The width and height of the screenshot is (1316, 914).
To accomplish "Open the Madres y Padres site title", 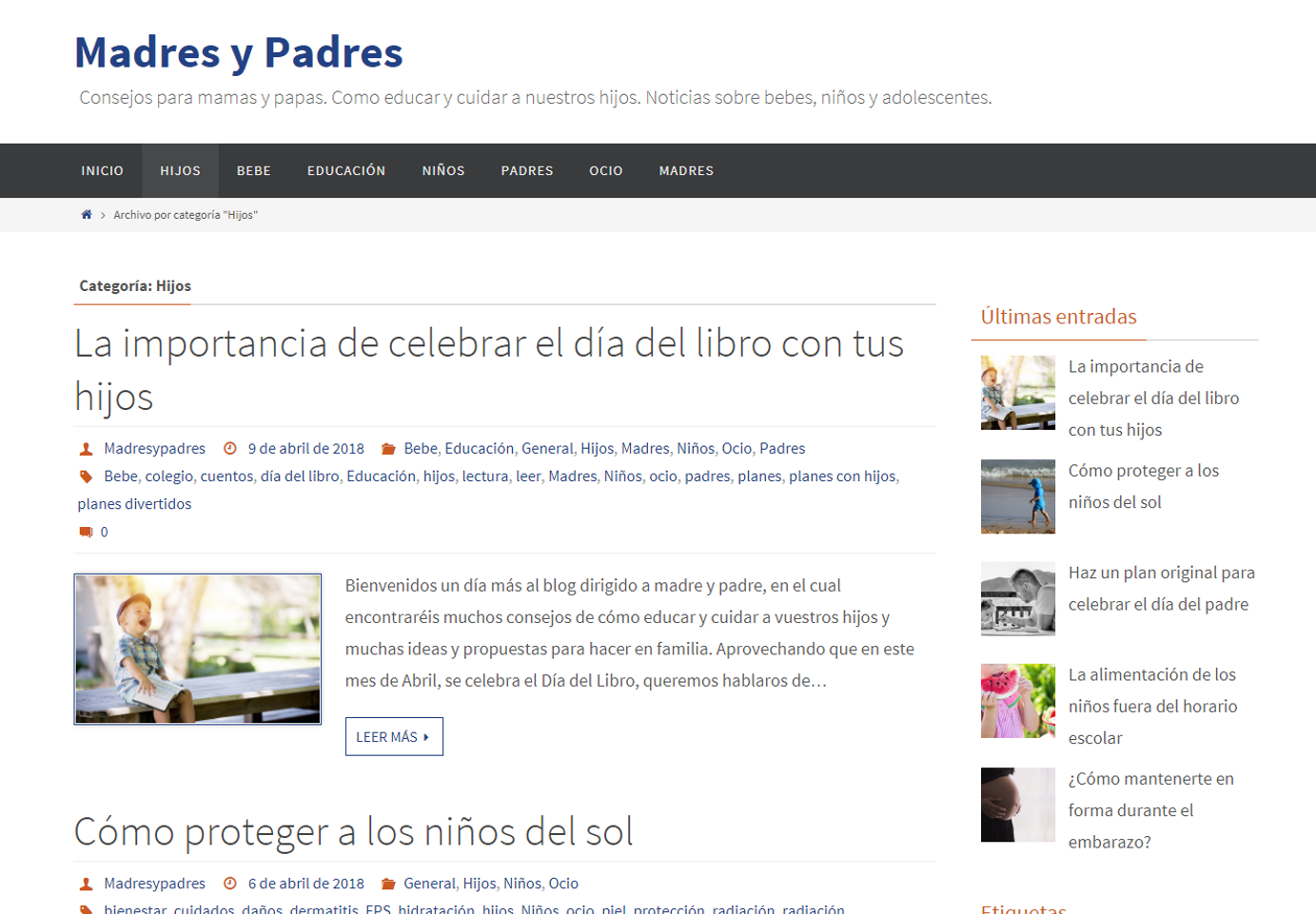I will 239,52.
